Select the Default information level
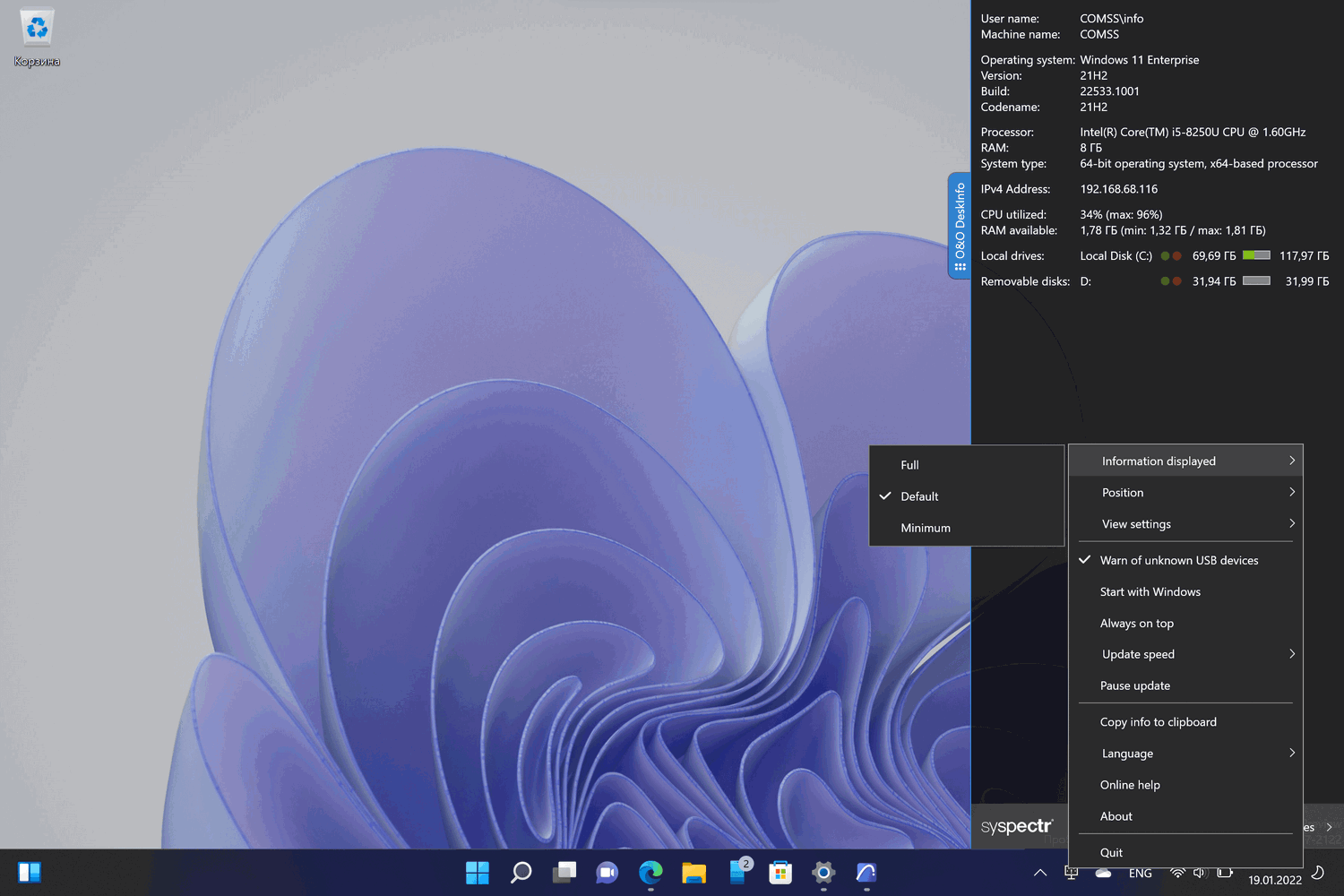The height and width of the screenshot is (896, 1344). coord(920,496)
